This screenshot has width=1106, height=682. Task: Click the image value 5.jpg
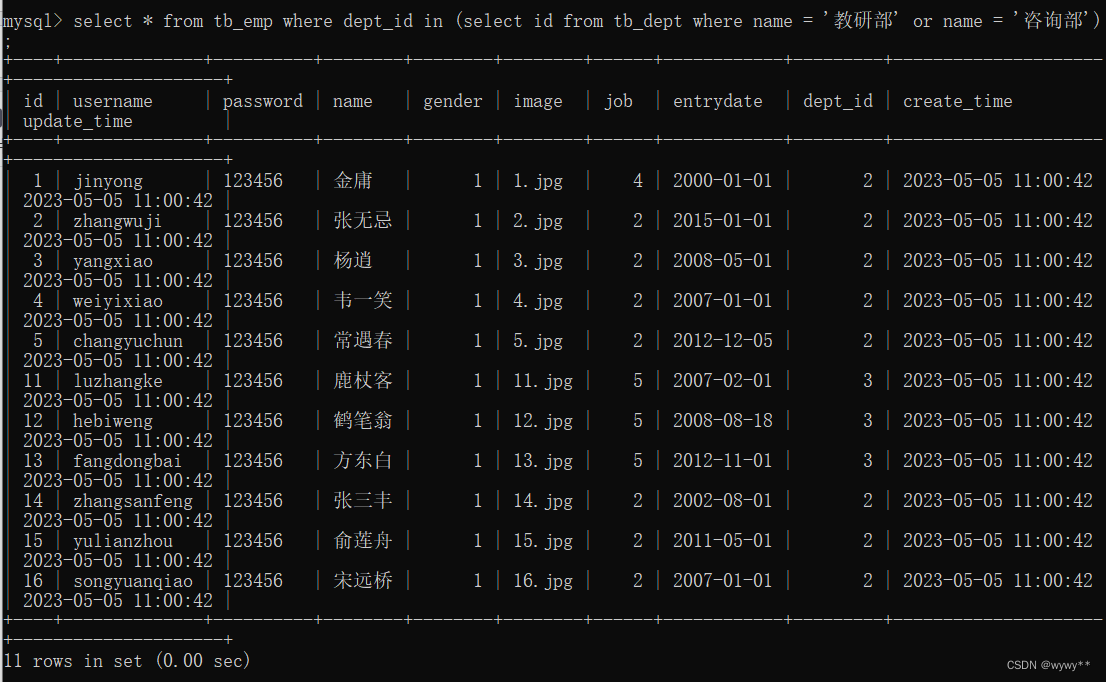(x=537, y=341)
